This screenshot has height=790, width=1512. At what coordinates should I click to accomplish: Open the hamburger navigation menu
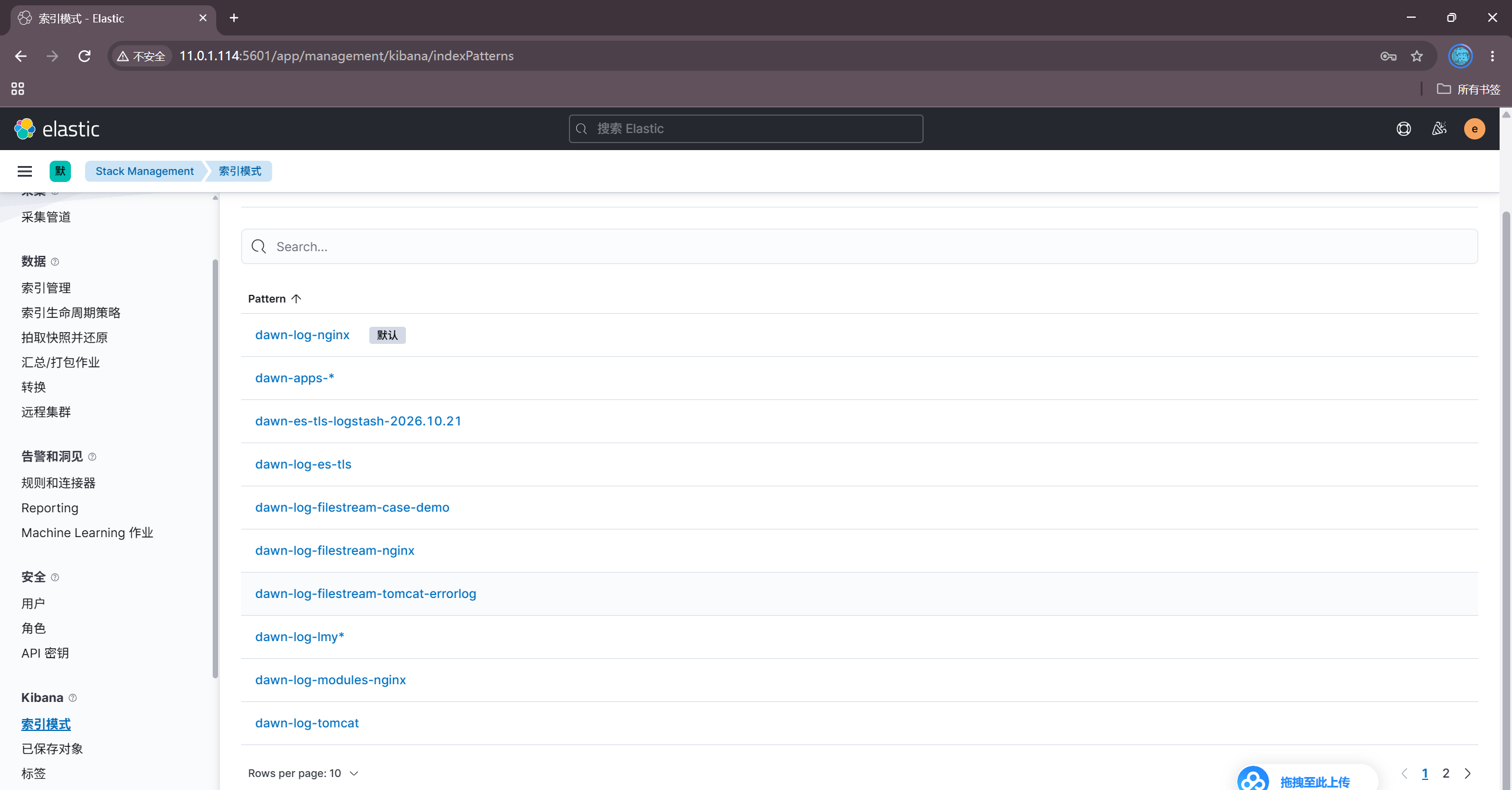25,171
